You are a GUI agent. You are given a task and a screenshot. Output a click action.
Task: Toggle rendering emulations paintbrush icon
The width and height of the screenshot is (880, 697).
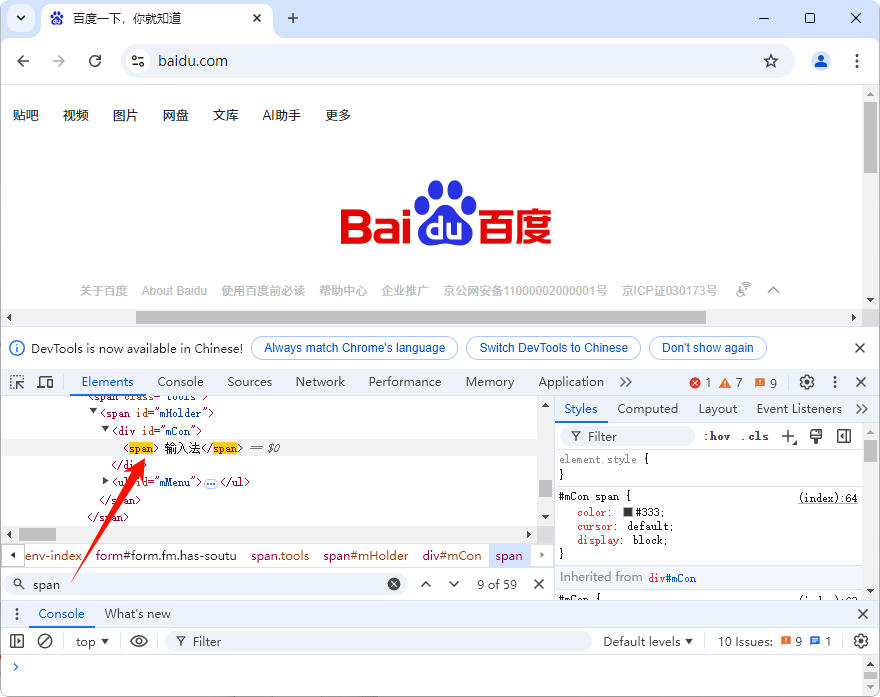point(816,436)
